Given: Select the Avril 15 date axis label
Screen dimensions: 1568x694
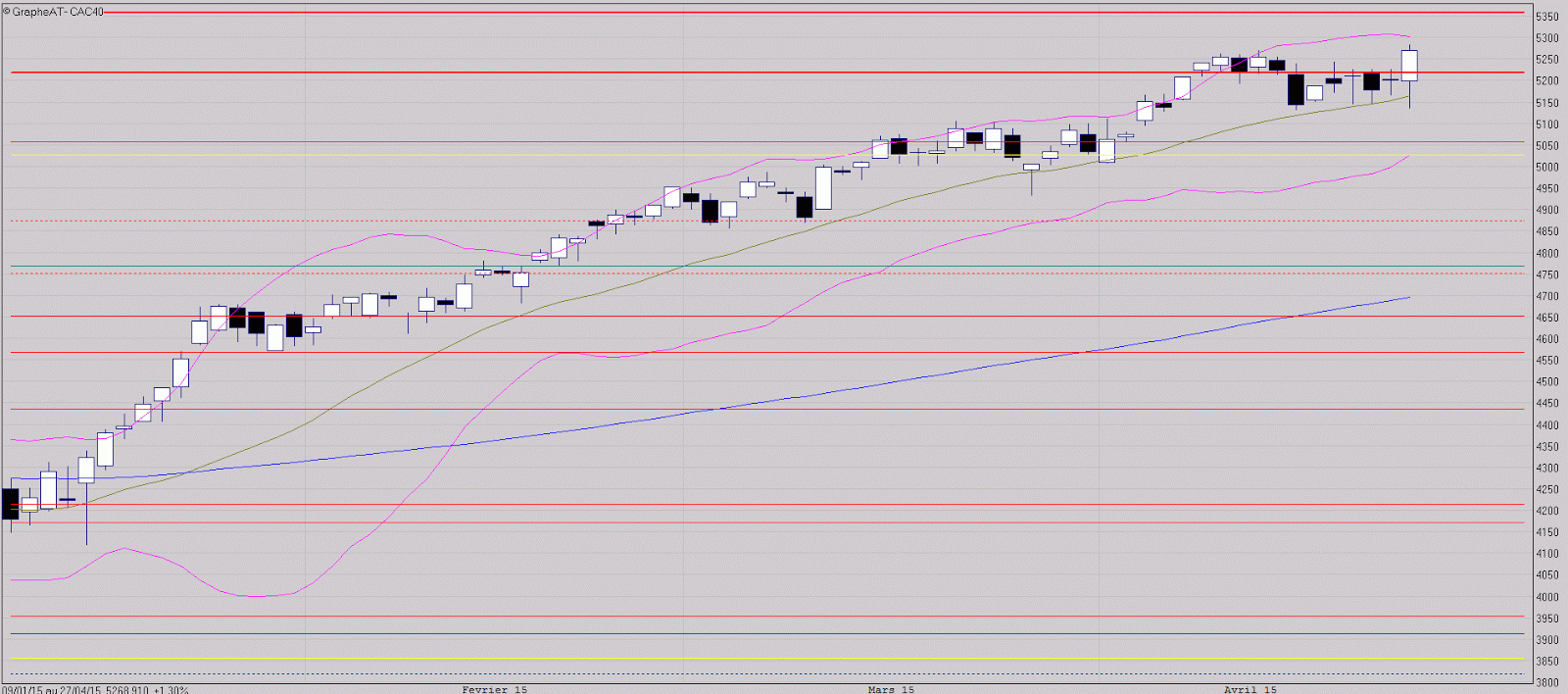Looking at the screenshot, I should click(1249, 689).
